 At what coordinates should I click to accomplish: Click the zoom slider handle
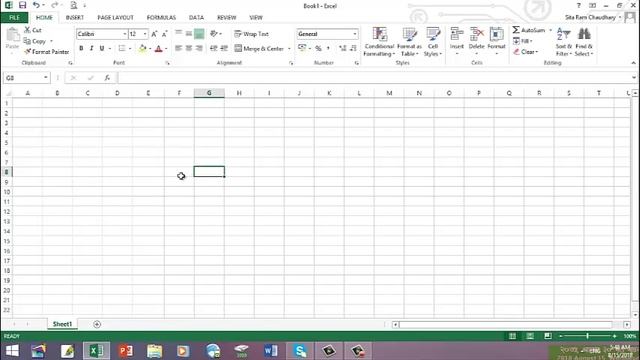pyautogui.click(x=587, y=336)
